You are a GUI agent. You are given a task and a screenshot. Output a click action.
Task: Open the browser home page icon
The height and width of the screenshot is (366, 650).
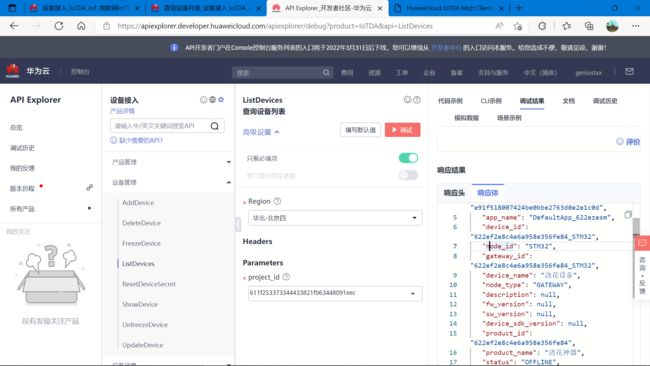(x=81, y=26)
